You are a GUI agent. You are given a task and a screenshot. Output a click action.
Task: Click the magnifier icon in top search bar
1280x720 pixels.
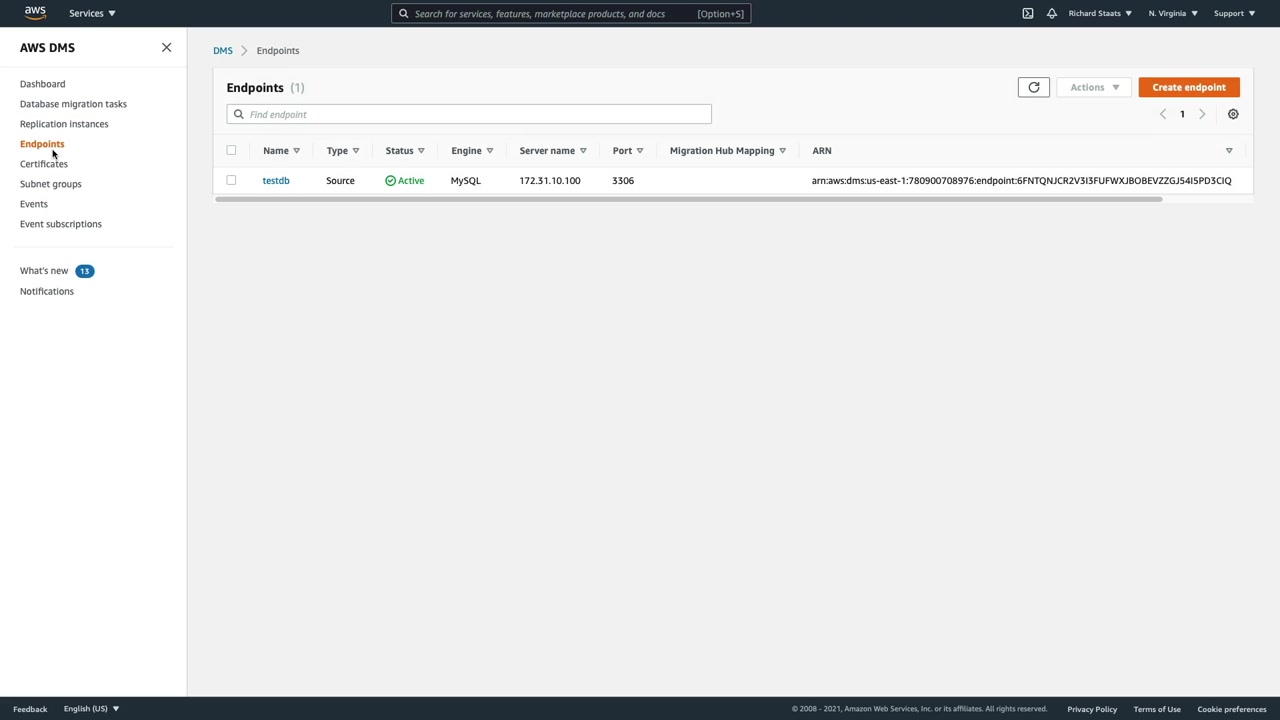[403, 13]
